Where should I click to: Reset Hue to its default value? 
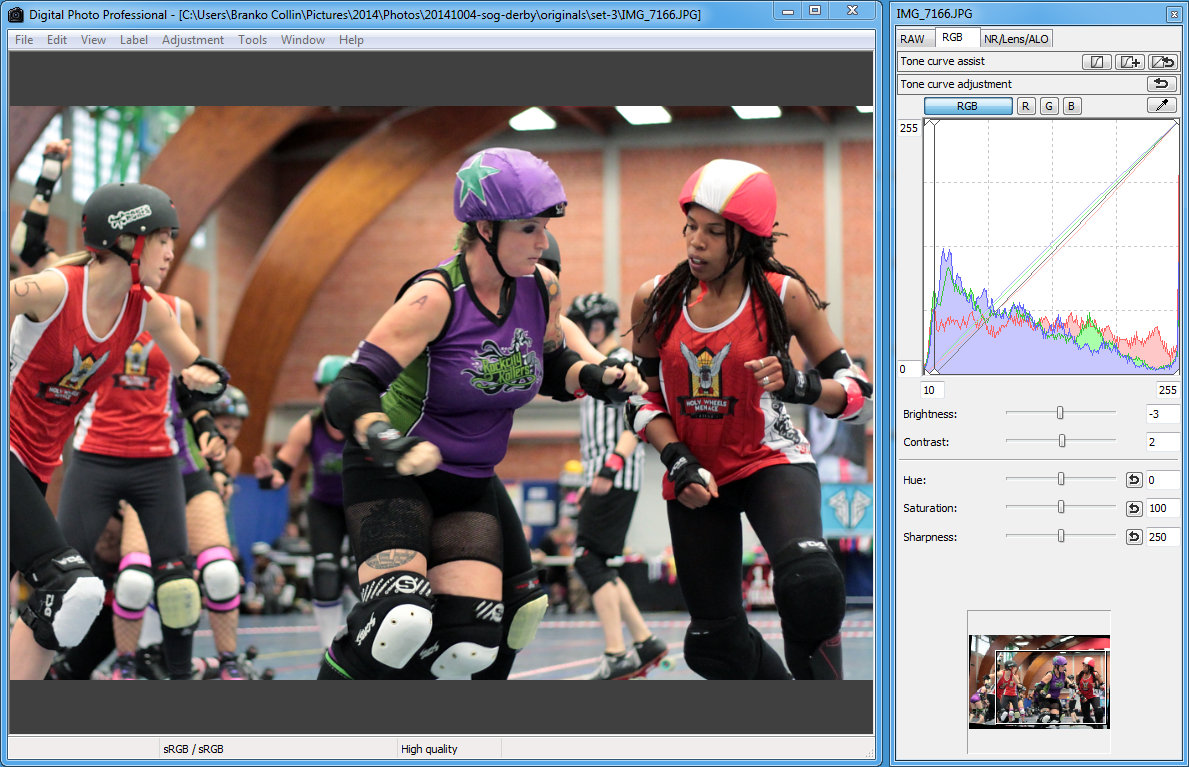(1134, 480)
